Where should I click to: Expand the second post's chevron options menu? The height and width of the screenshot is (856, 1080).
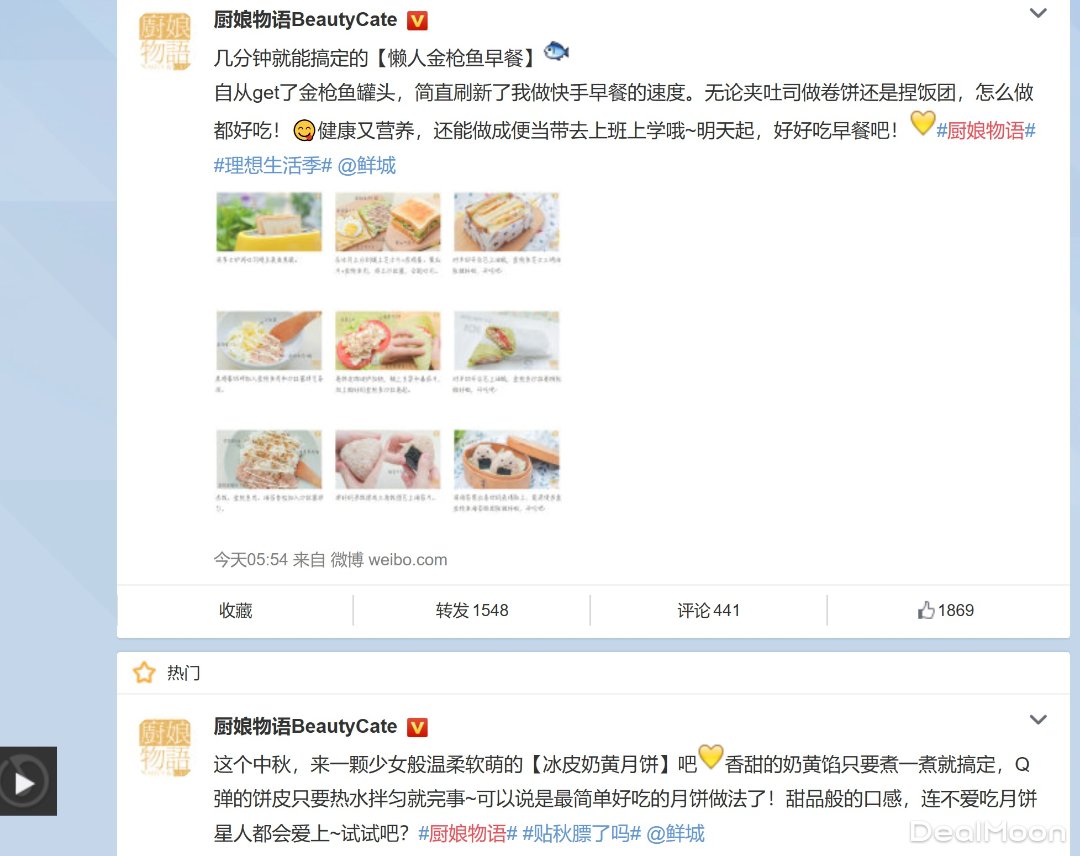[1037, 720]
